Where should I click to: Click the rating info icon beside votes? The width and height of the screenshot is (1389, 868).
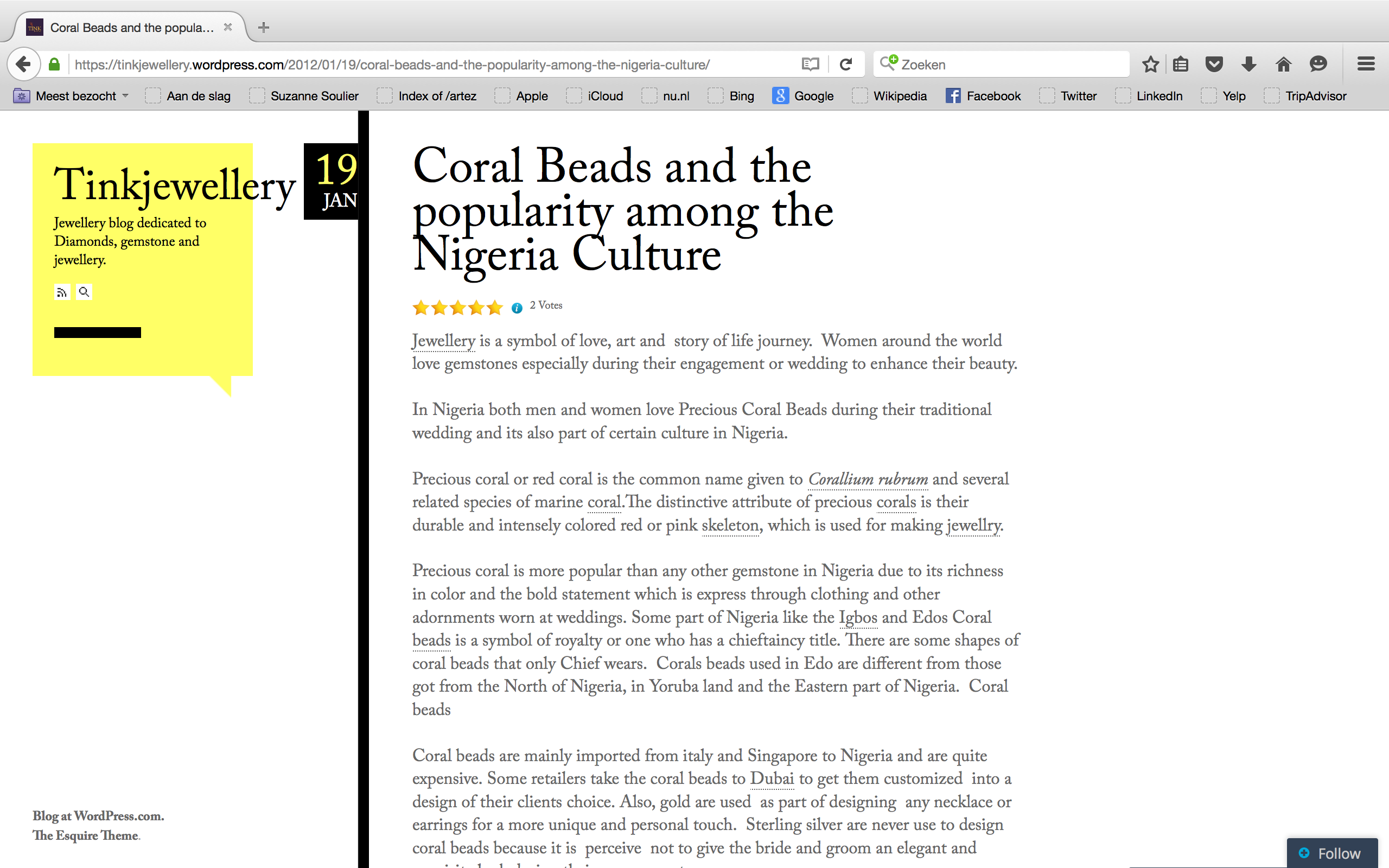pyautogui.click(x=517, y=308)
